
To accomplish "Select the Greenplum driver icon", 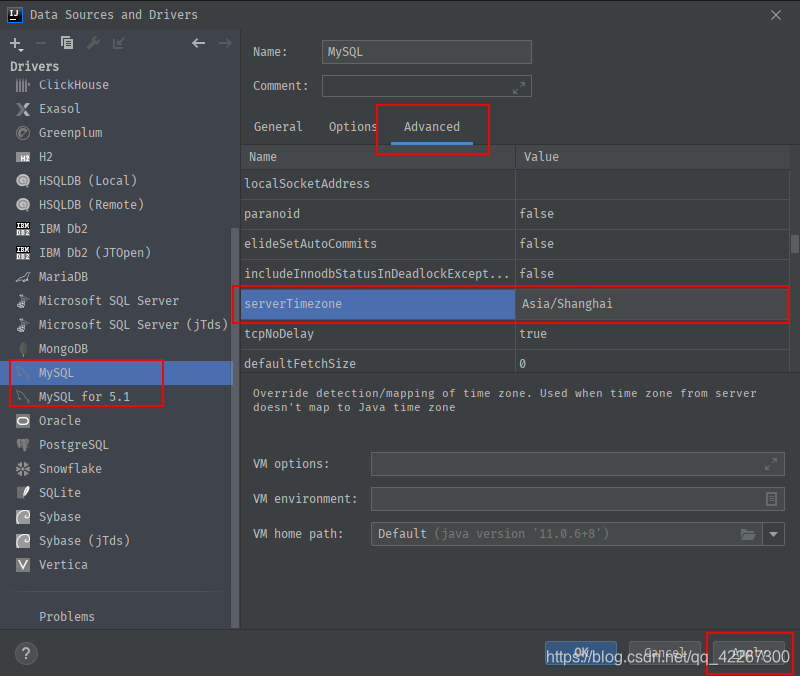I will click(x=22, y=133).
